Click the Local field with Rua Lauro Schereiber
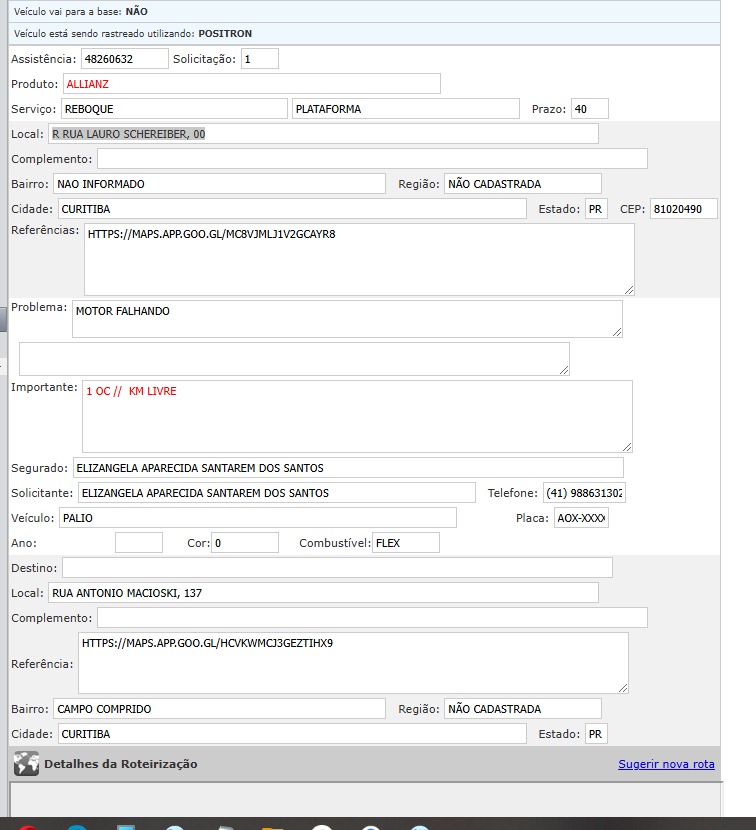Screen dimensions: 756x830 tap(323, 134)
